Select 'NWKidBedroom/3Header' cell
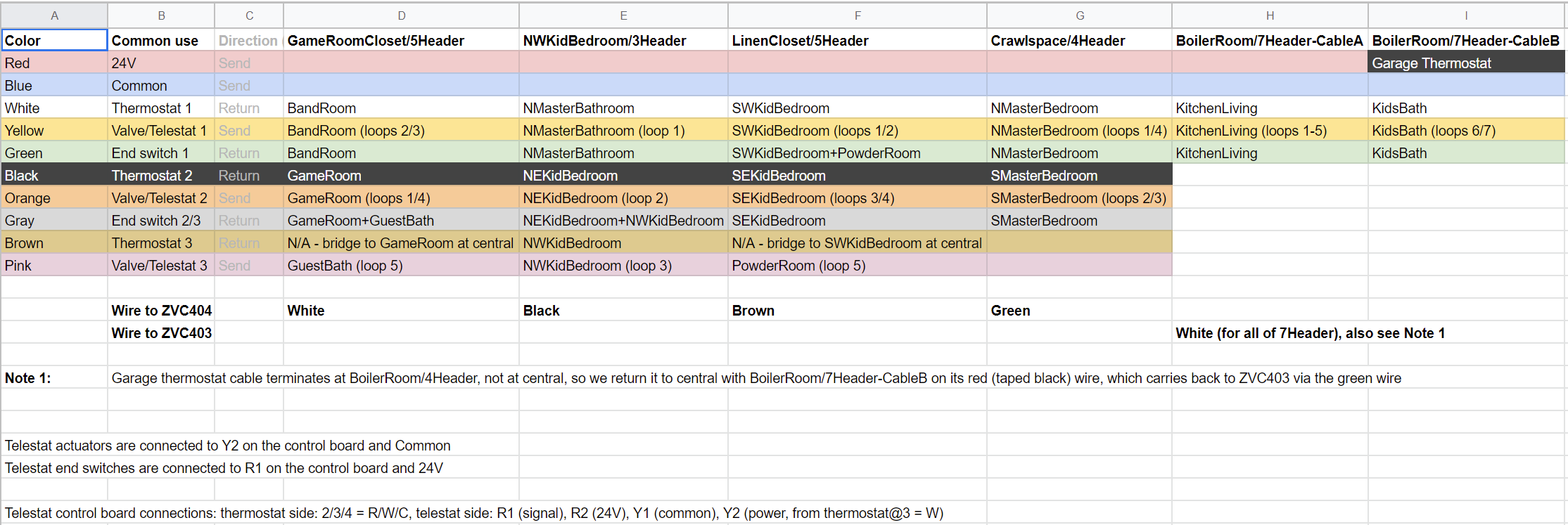This screenshot has height=525, width=1568. pyautogui.click(x=623, y=40)
